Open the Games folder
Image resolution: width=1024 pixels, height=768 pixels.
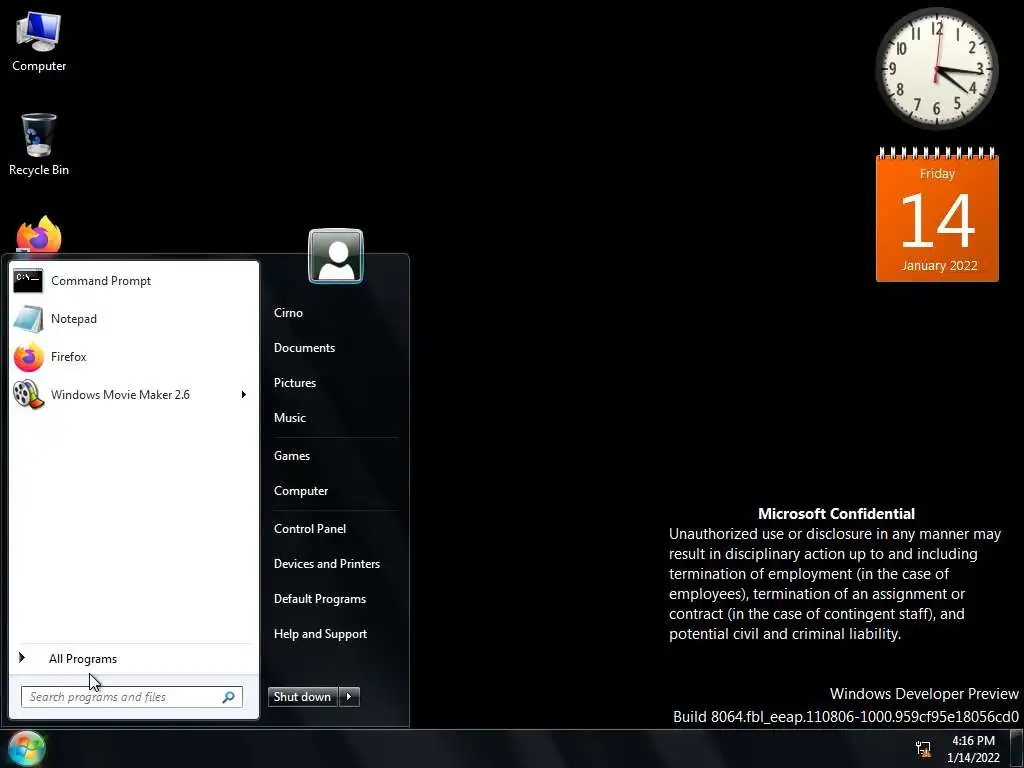coord(292,456)
